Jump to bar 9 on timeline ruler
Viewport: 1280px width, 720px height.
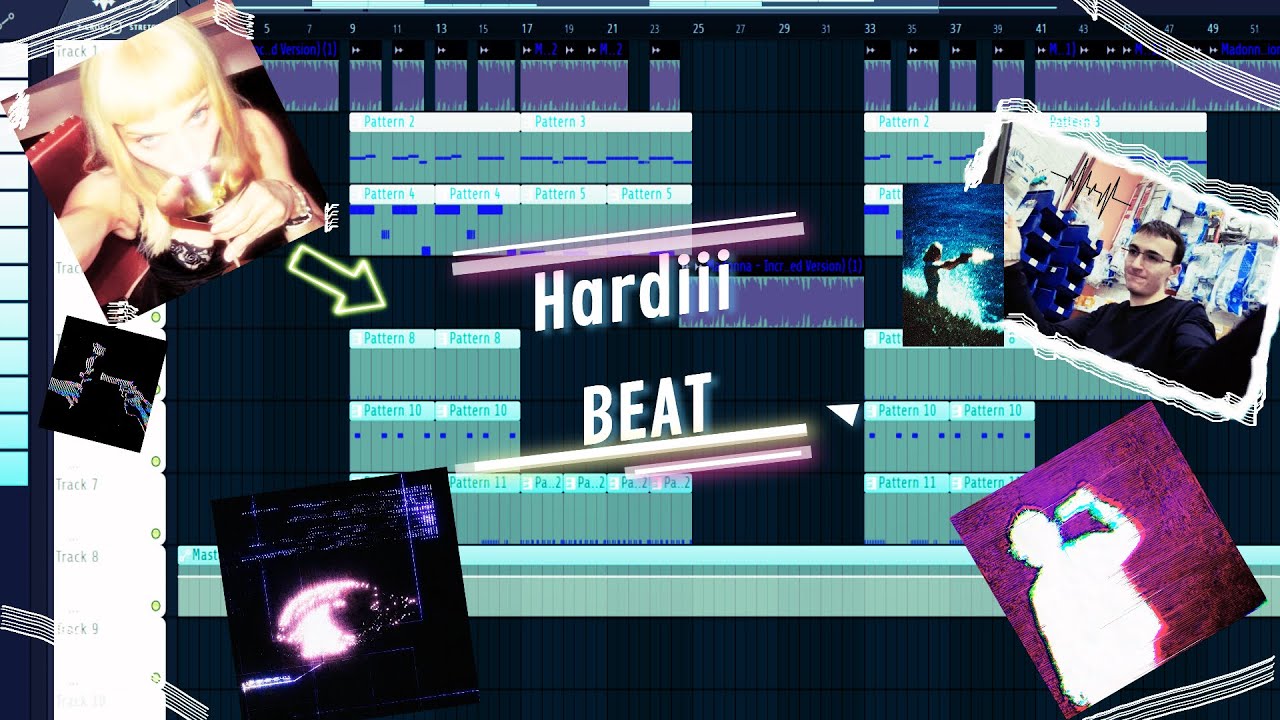352,29
